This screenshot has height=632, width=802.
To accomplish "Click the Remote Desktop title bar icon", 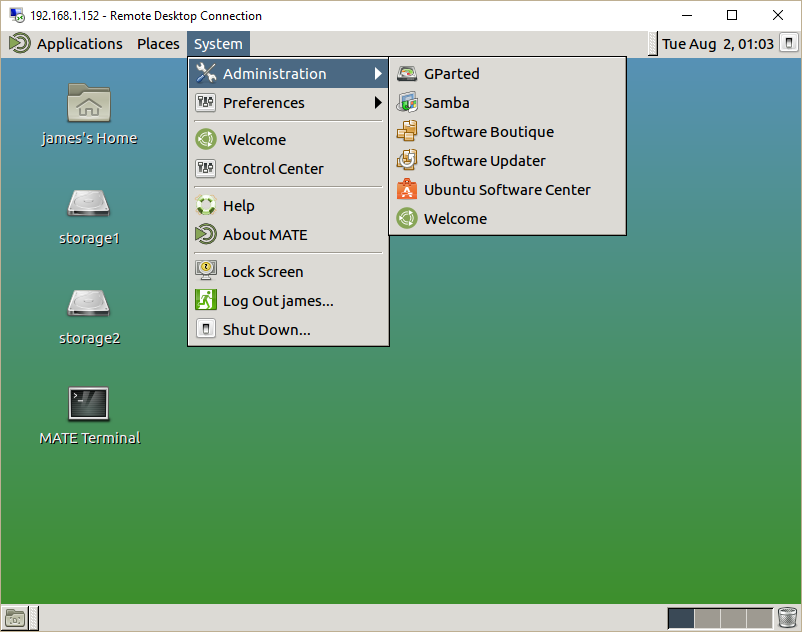I will pos(16,15).
